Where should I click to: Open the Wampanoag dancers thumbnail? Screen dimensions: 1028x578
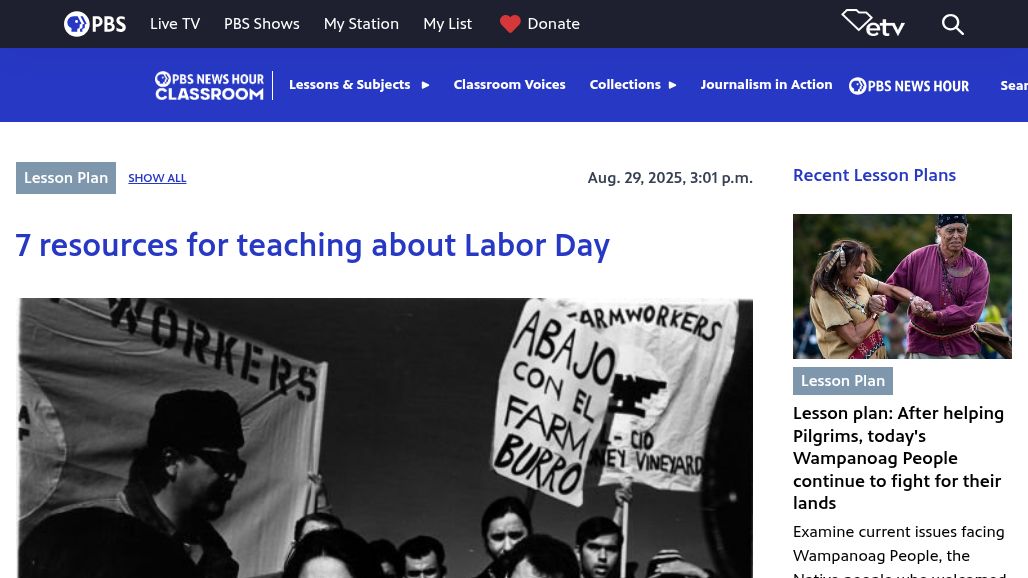click(902, 286)
